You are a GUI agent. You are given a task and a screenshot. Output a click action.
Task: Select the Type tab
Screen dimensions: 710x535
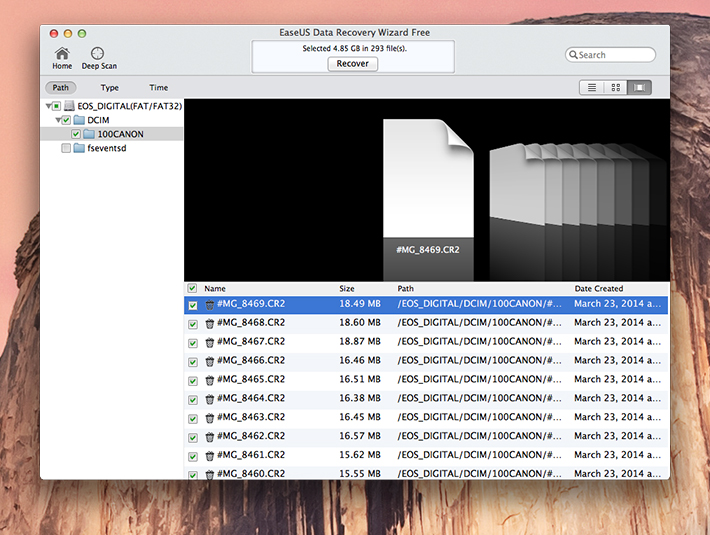pyautogui.click(x=110, y=87)
